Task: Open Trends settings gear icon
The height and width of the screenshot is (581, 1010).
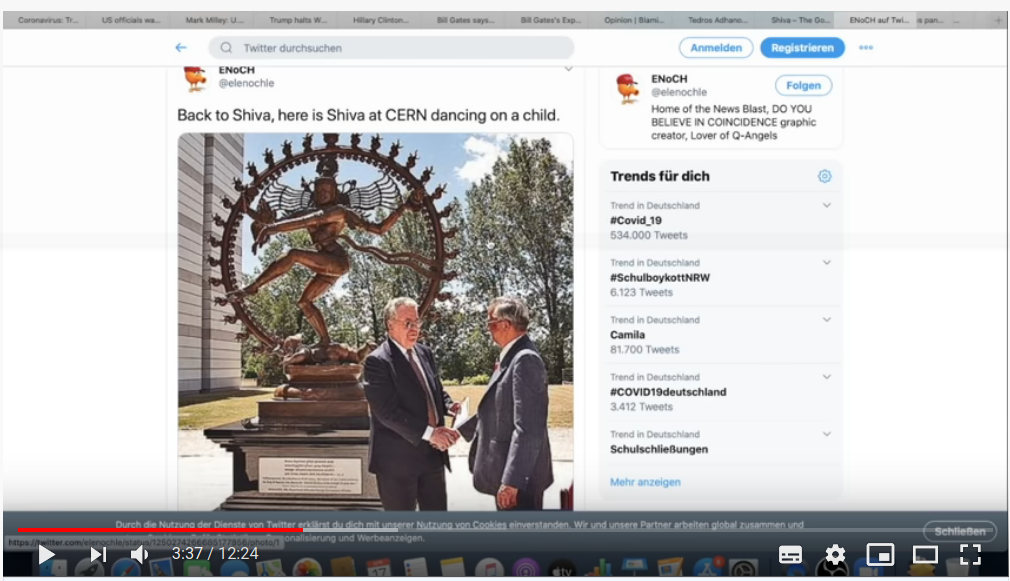Action: point(824,176)
